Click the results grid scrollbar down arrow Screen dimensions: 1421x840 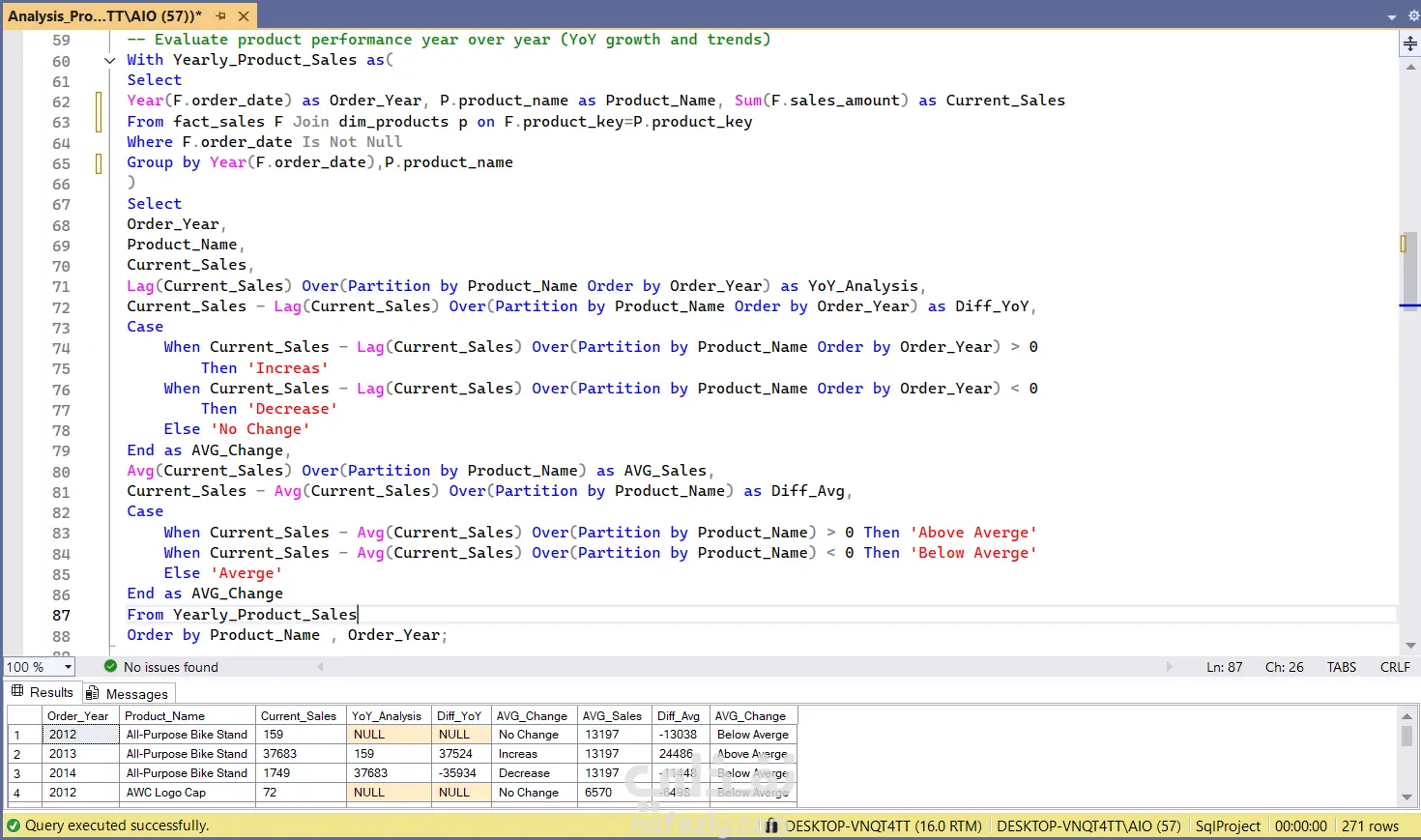tap(1406, 797)
